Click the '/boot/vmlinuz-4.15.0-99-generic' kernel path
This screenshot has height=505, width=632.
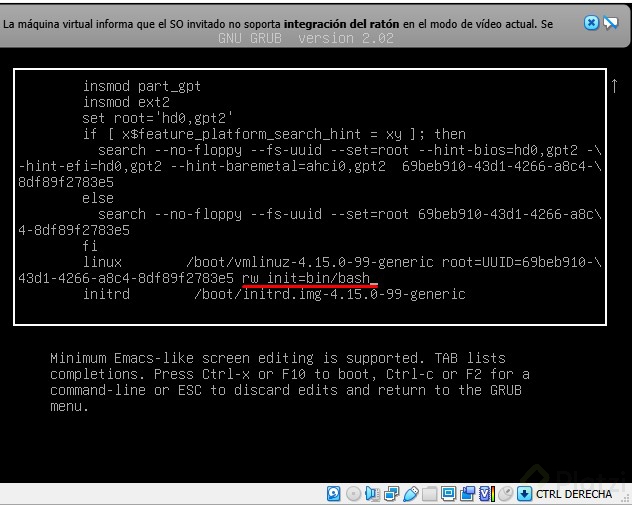(310, 262)
